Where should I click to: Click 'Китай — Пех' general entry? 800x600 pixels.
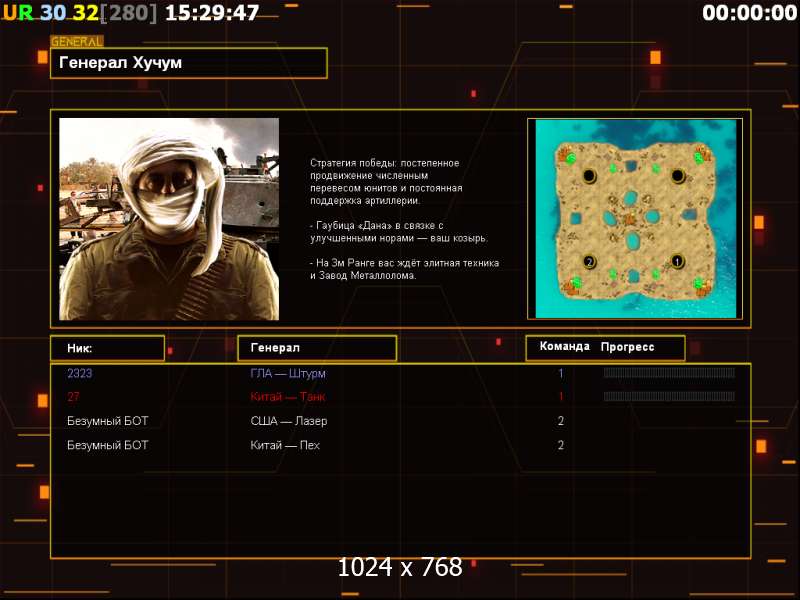click(285, 445)
